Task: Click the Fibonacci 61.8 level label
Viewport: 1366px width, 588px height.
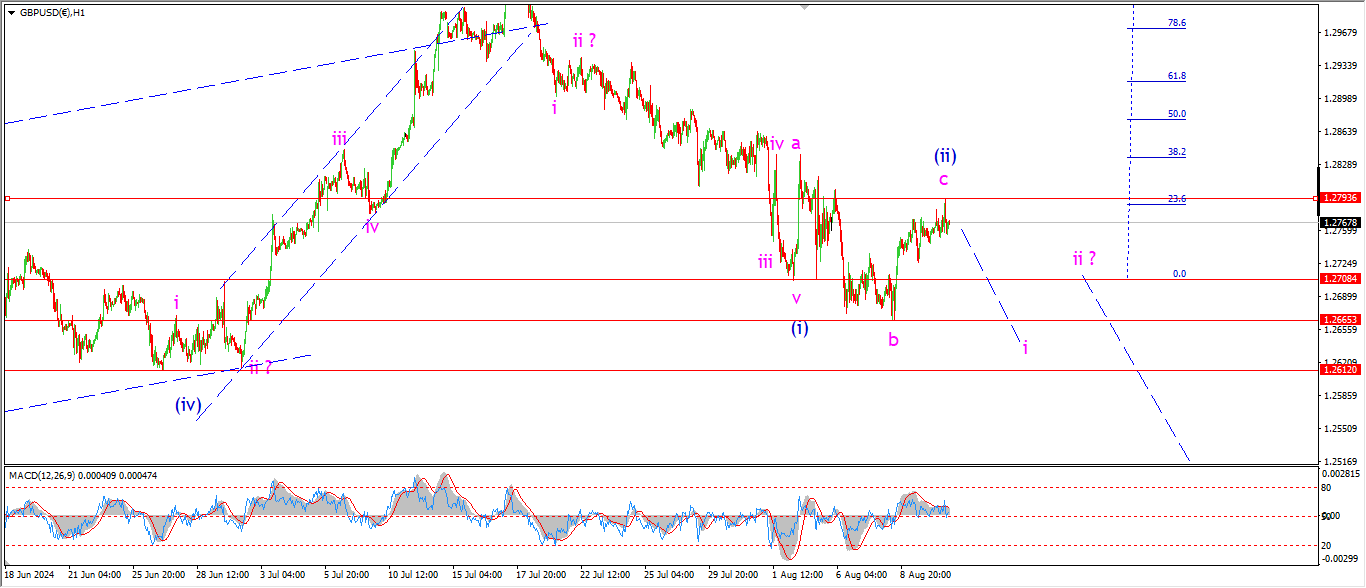Action: pyautogui.click(x=1177, y=76)
